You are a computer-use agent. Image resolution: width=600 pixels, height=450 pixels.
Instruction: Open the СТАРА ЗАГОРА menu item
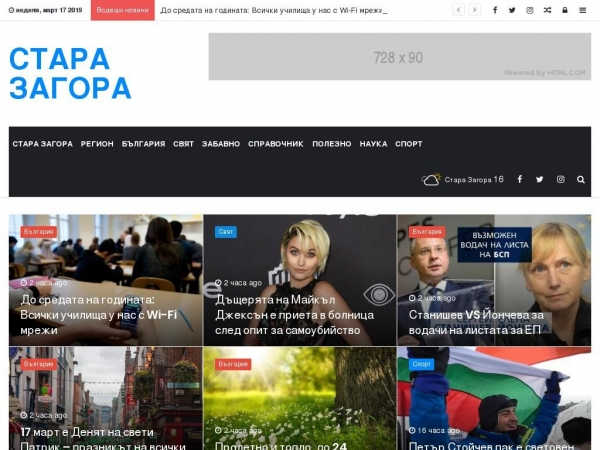42,144
